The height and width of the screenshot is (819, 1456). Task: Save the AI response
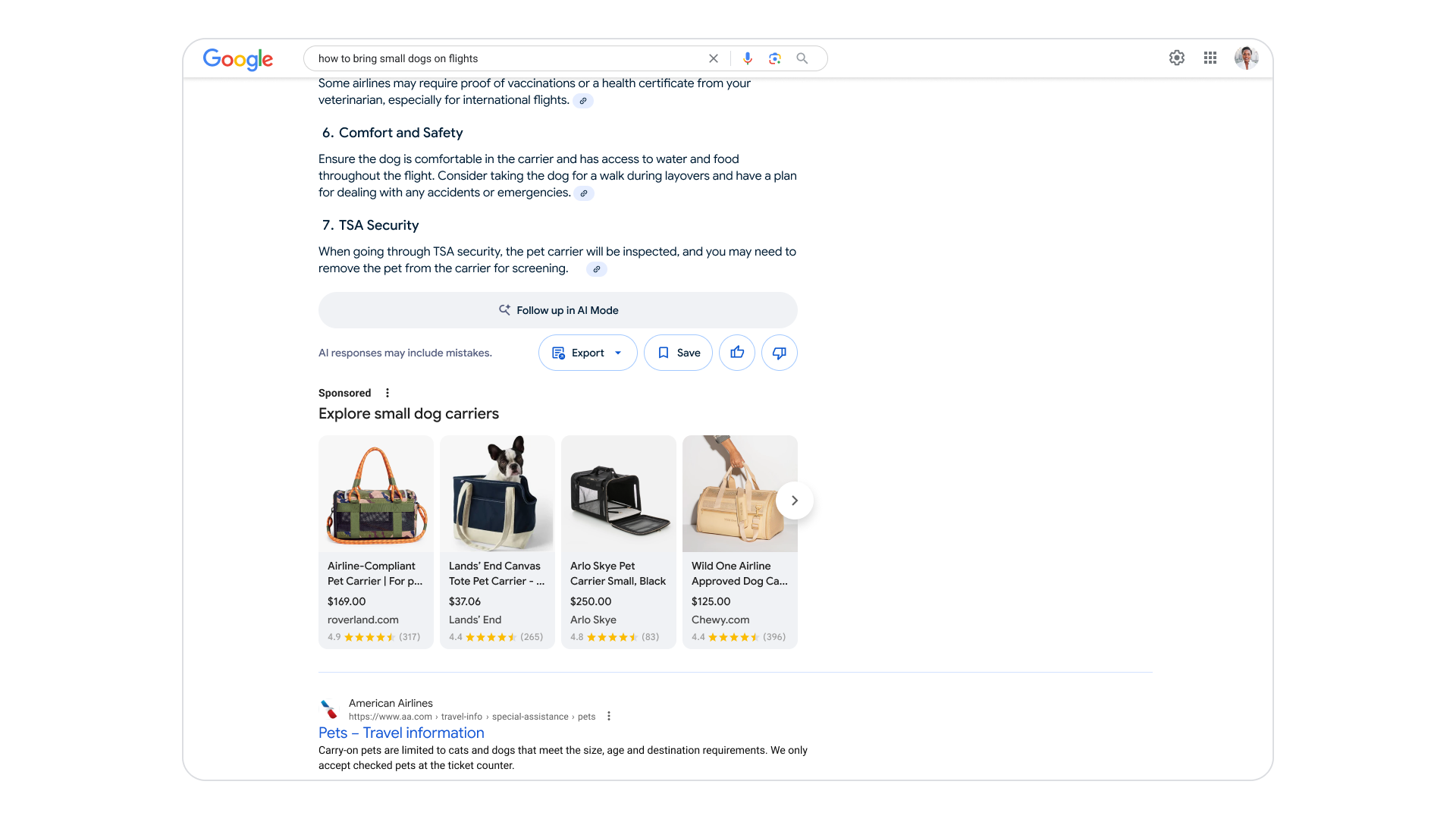[x=677, y=353]
